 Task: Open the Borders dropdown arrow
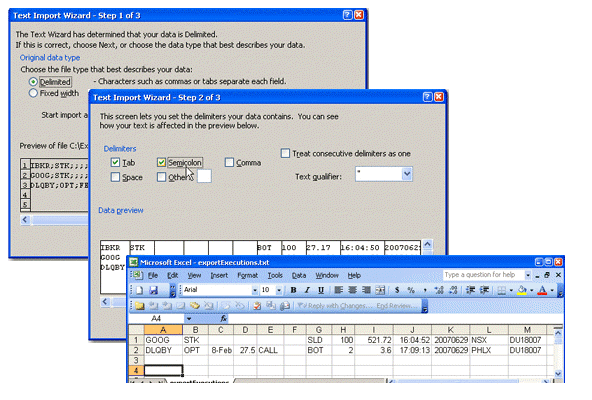511,290
